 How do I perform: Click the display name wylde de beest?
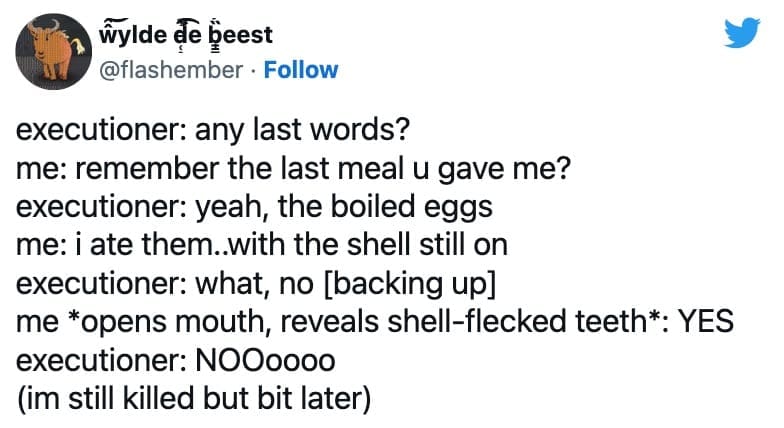(x=187, y=36)
